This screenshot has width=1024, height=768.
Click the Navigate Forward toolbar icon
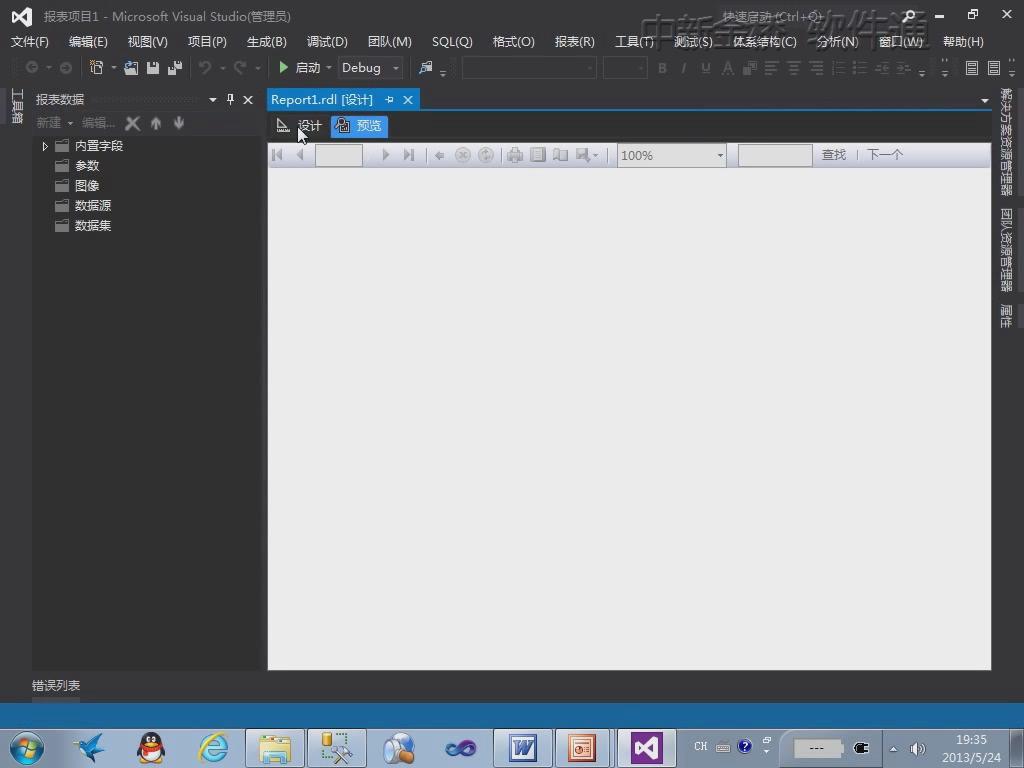pos(65,67)
